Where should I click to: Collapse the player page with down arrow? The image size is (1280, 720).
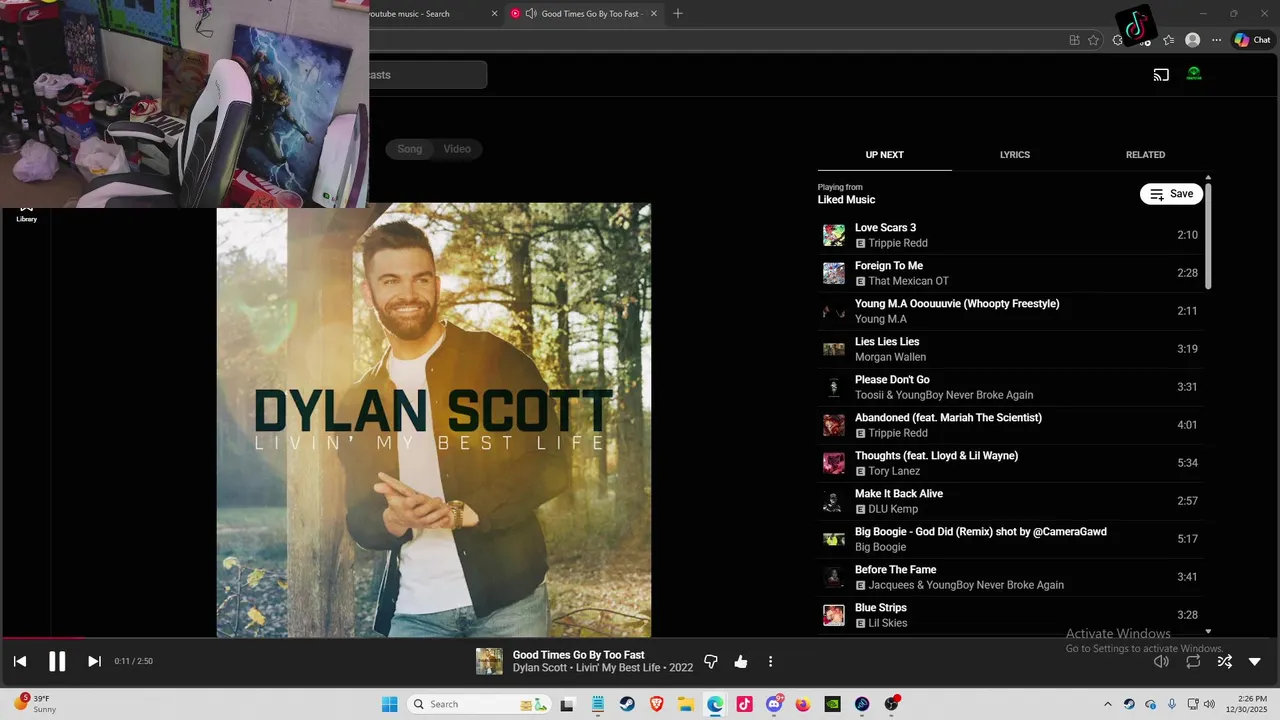1255,661
